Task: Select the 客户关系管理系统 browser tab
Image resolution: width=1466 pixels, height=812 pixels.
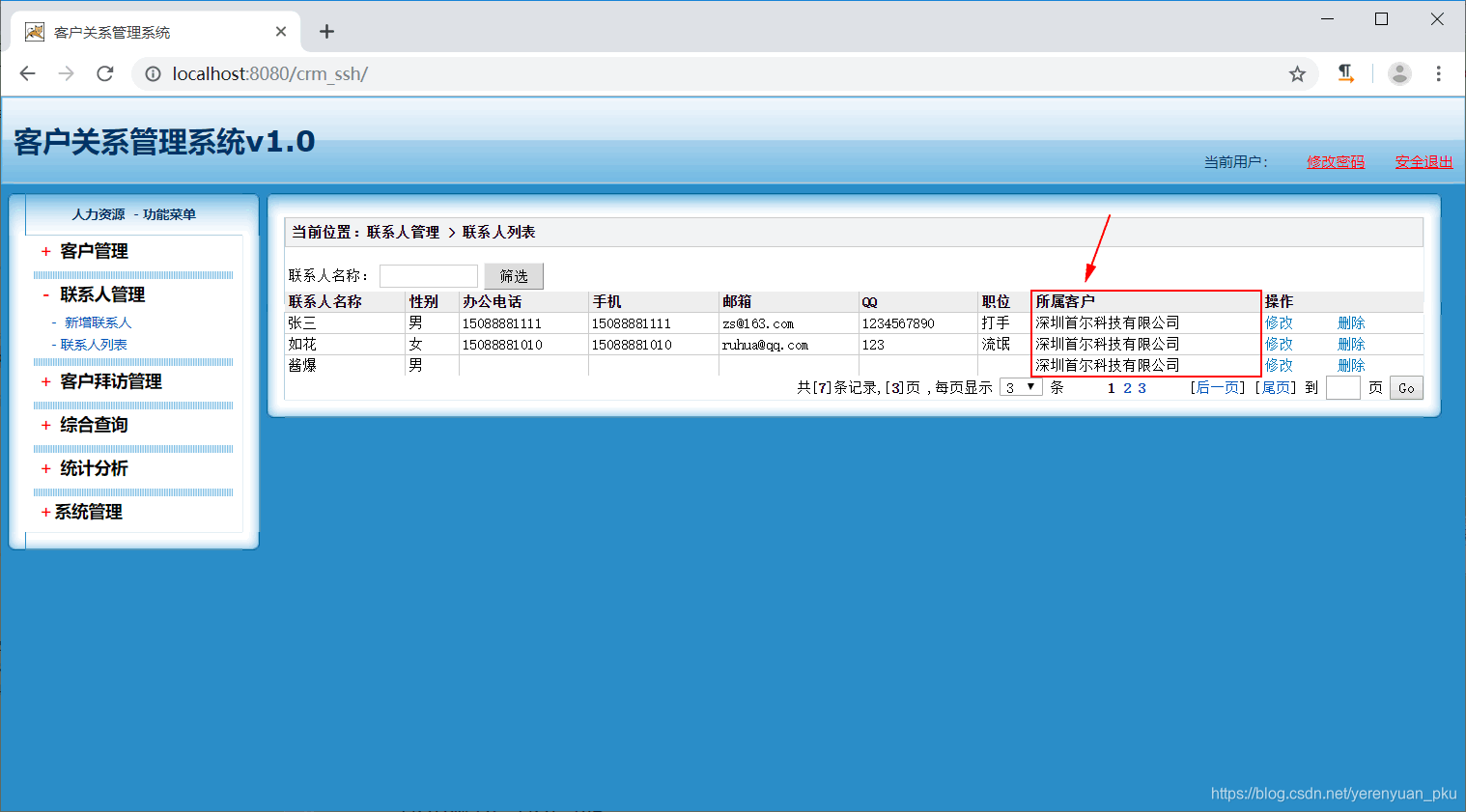Action: pos(155,32)
